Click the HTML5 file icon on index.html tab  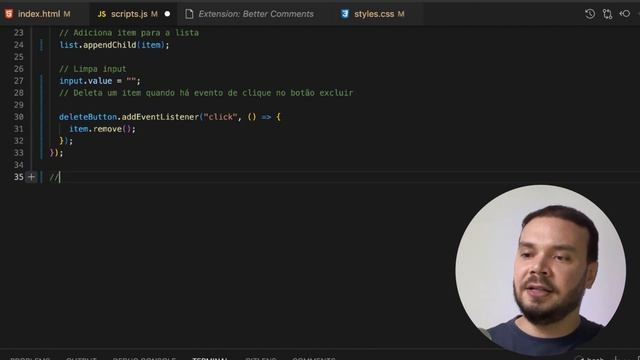point(9,14)
